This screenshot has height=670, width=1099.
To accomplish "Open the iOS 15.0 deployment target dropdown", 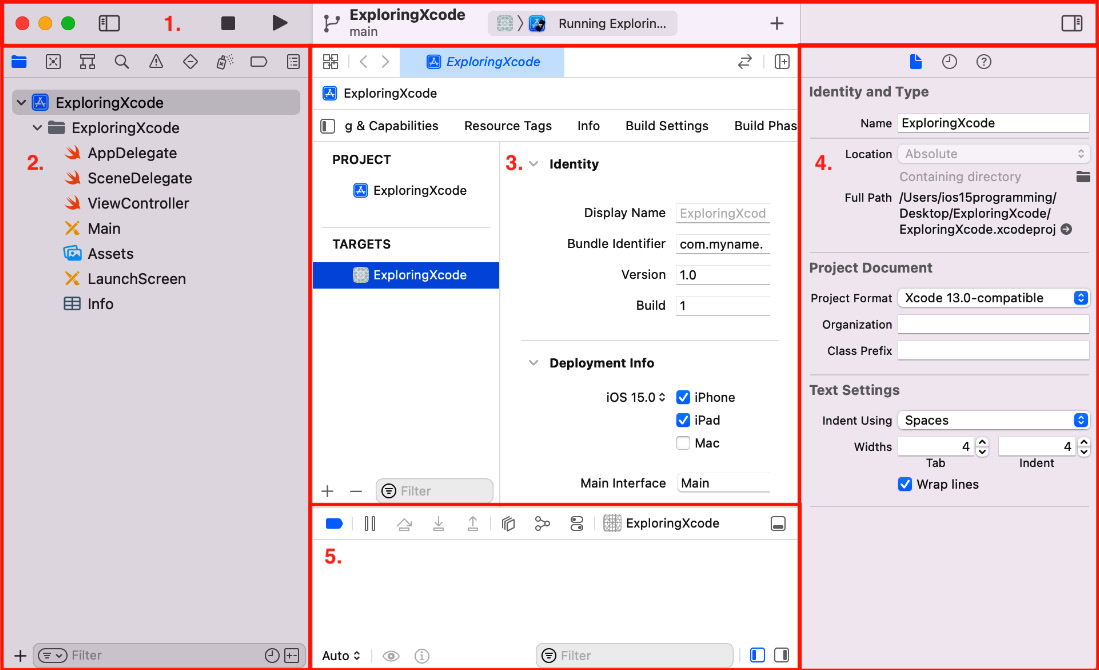I will 636,397.
